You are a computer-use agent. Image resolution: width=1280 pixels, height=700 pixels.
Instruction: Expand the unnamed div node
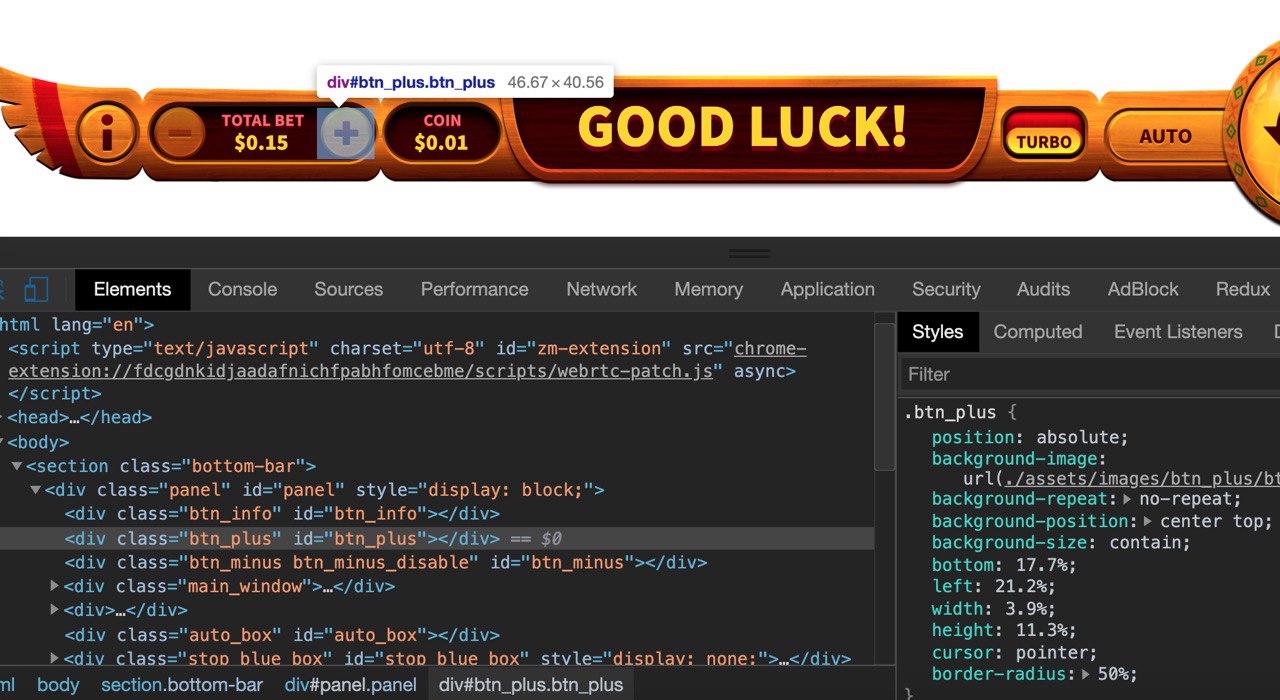tap(56, 610)
